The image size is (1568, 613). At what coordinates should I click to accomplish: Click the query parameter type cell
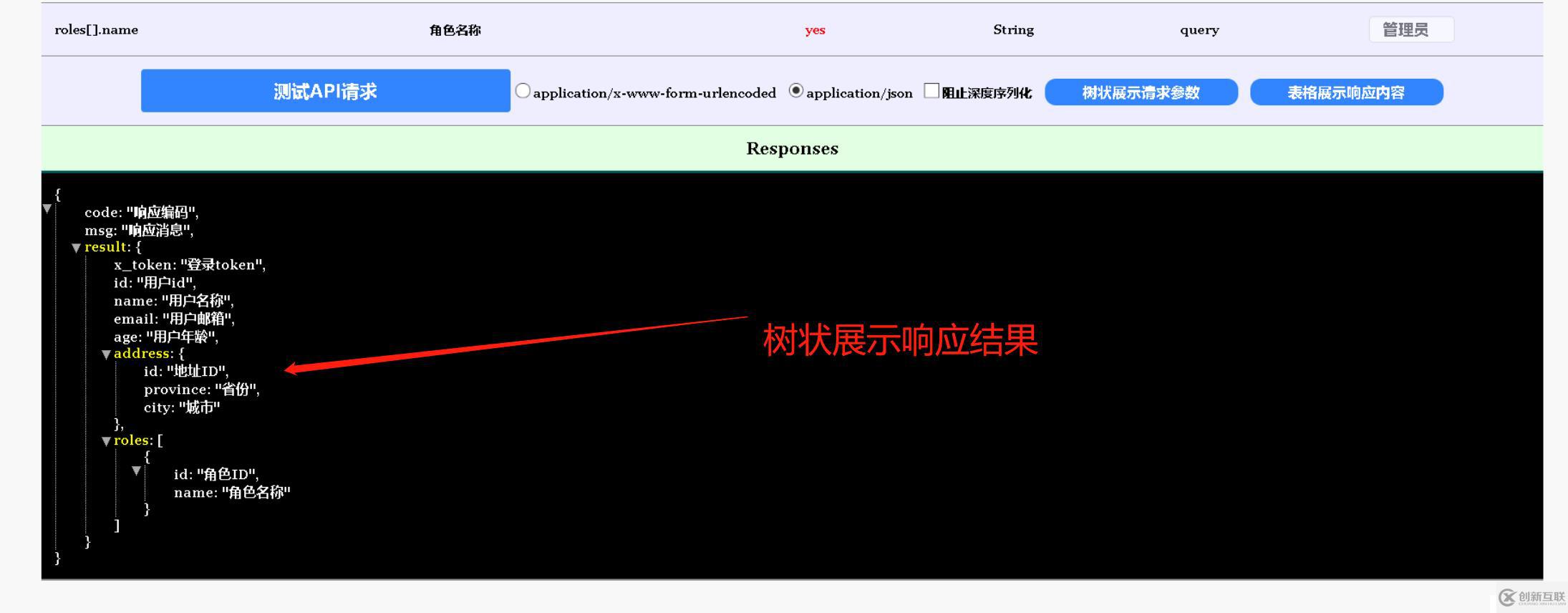click(1199, 30)
